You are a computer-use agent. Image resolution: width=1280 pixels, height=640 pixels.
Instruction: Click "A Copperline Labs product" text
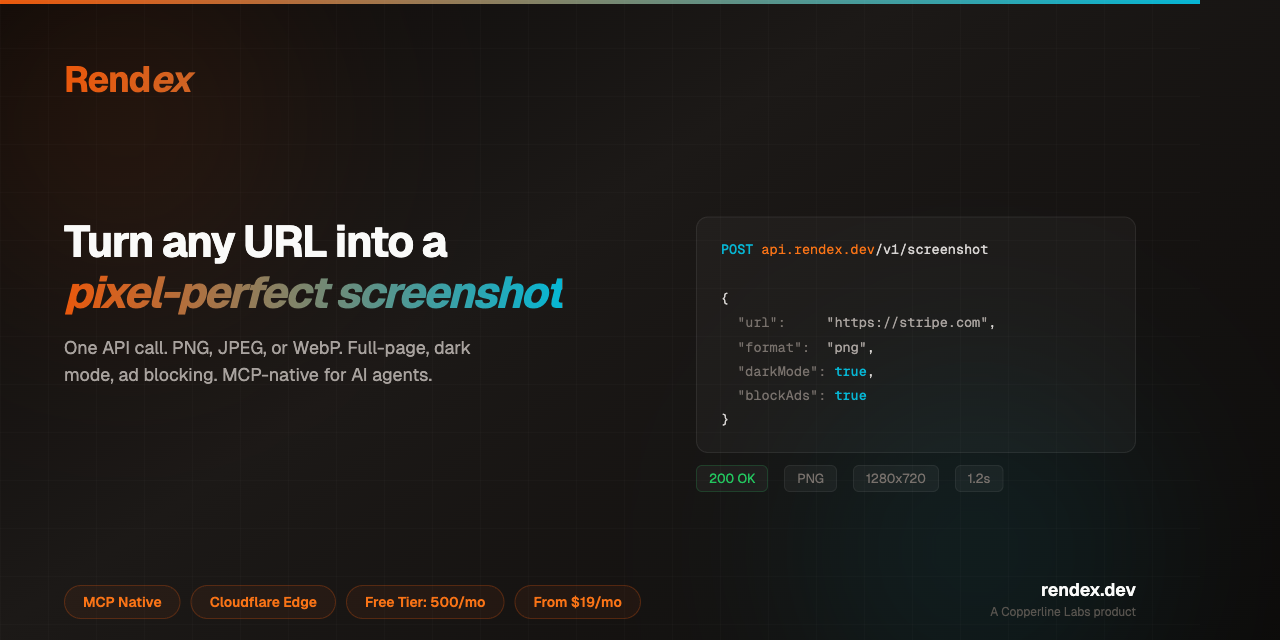pyautogui.click(x=1063, y=612)
